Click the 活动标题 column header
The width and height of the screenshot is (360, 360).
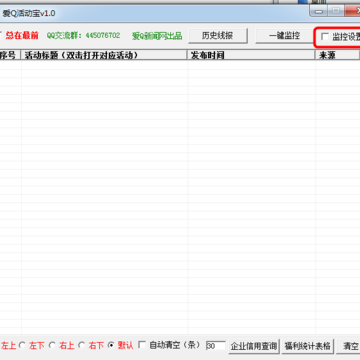click(104, 55)
